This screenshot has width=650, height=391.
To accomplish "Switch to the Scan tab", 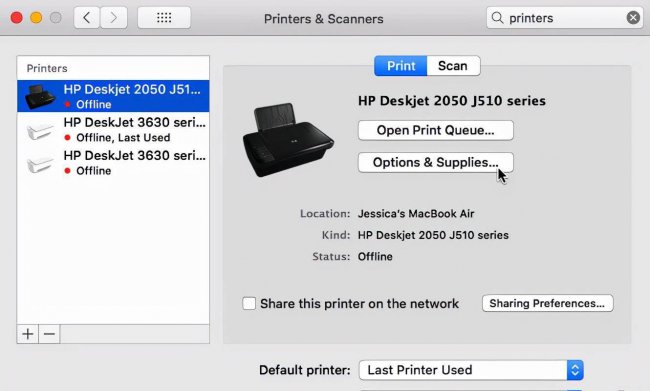I will (x=453, y=66).
